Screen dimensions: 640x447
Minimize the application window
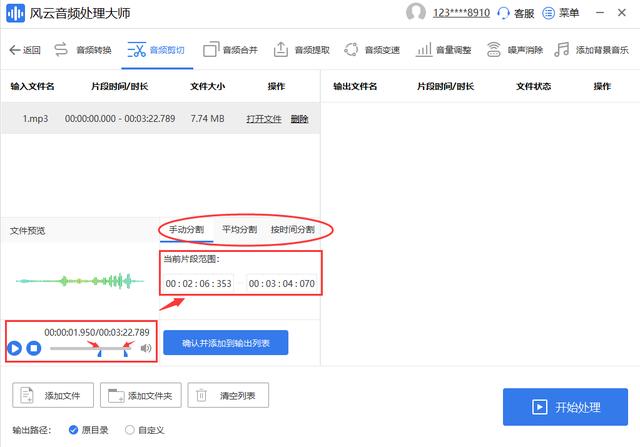tap(600, 13)
